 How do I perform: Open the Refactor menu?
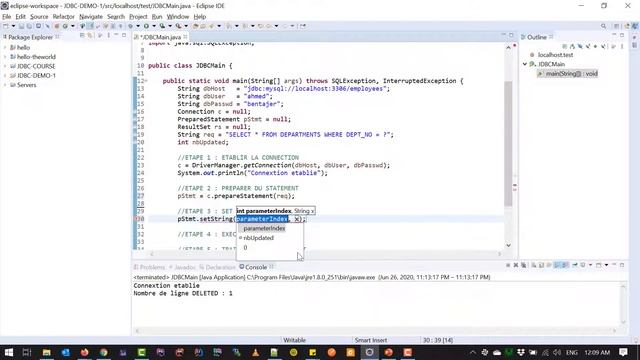coord(63,17)
